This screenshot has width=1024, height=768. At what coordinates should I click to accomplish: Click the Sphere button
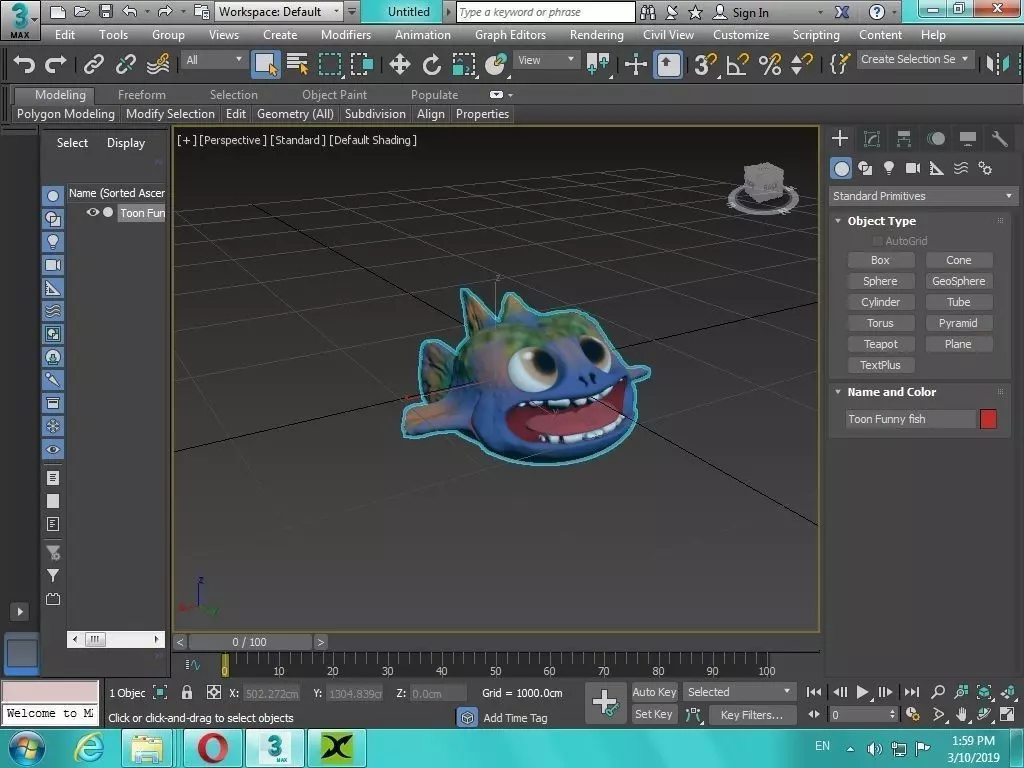pyautogui.click(x=880, y=281)
